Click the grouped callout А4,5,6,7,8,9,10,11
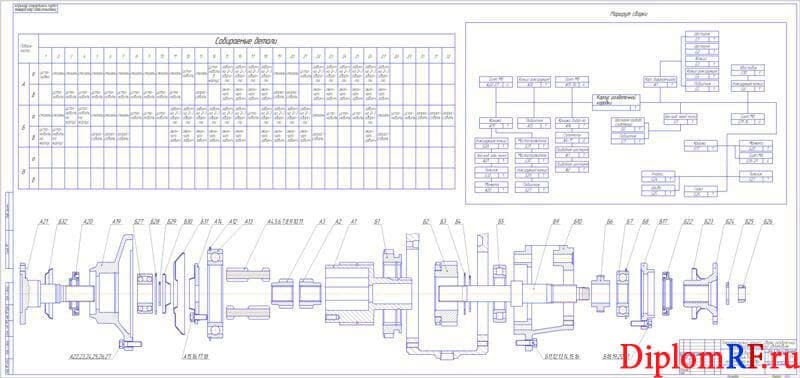 [286, 222]
